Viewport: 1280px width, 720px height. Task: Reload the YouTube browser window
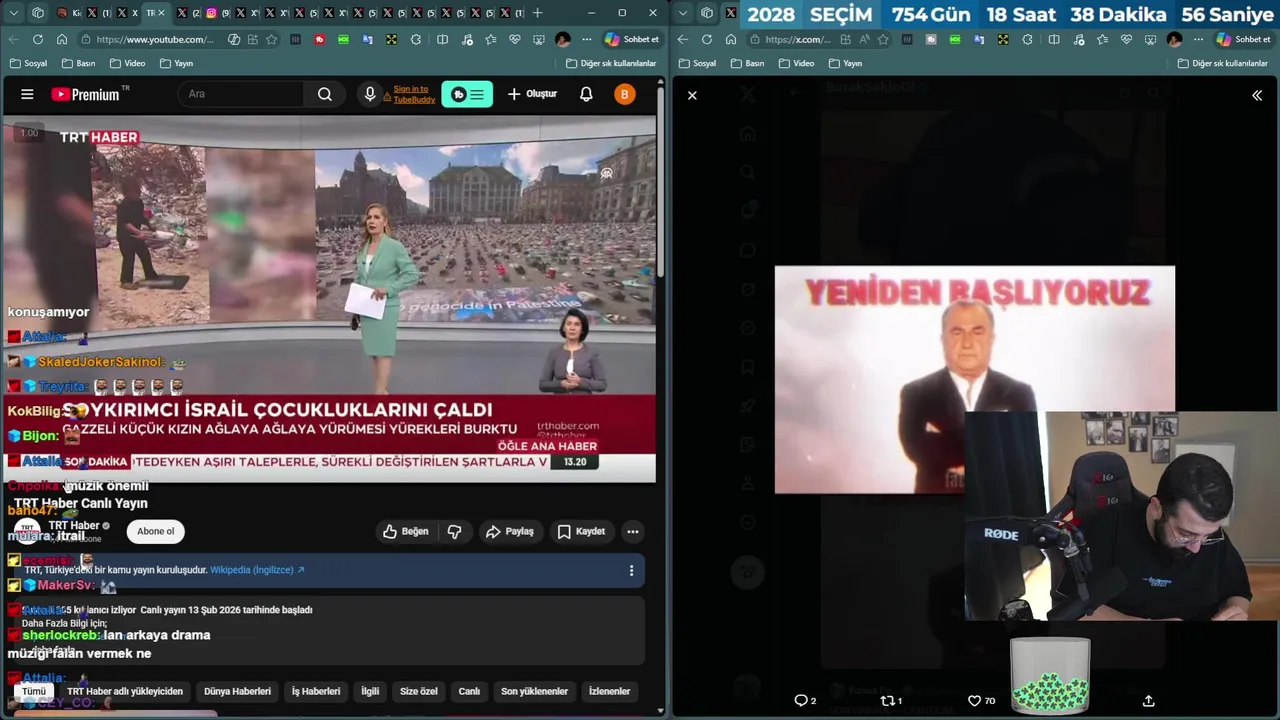(x=37, y=39)
